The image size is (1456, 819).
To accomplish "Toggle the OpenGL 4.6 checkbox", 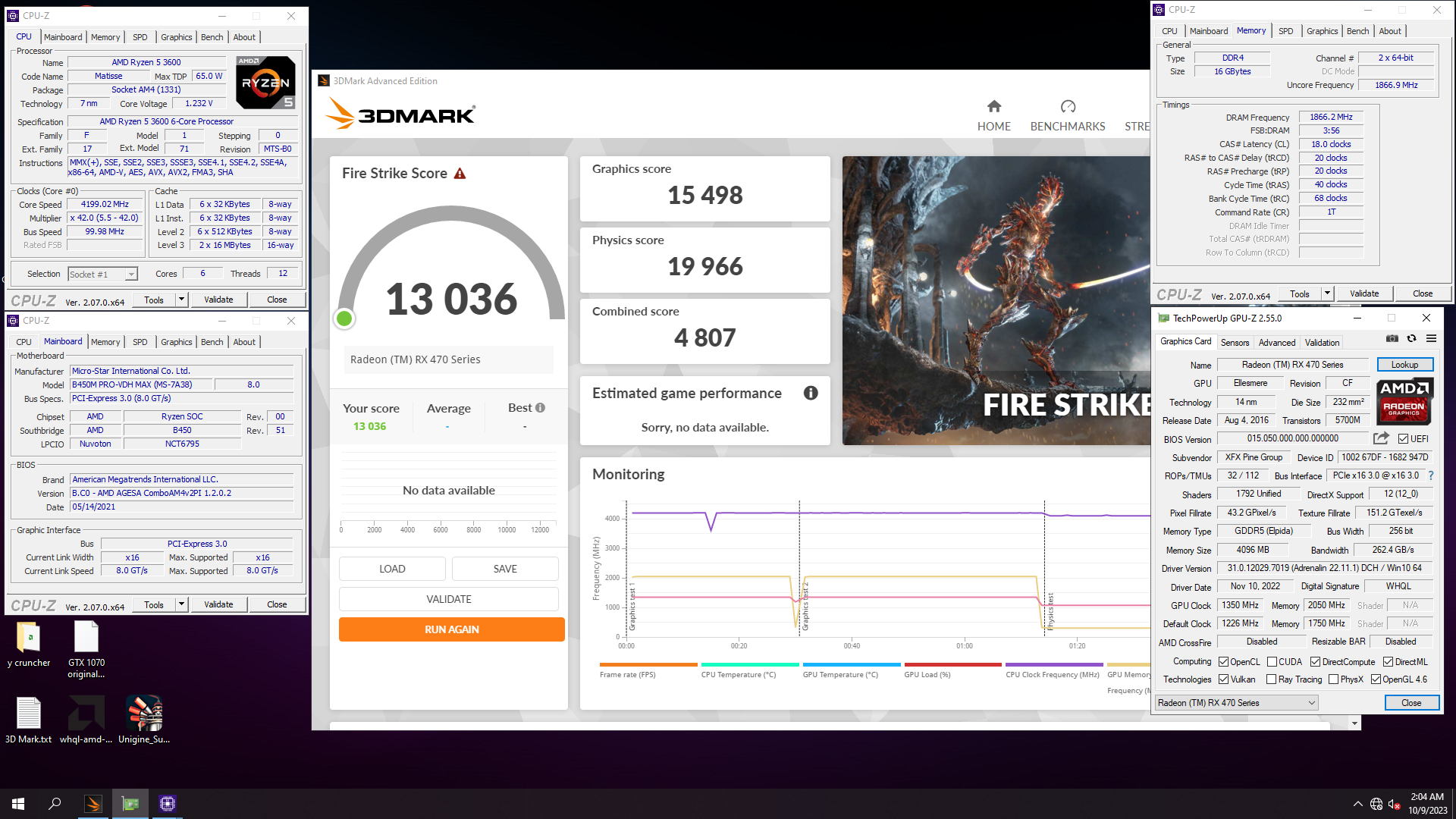I will pos(1376,679).
